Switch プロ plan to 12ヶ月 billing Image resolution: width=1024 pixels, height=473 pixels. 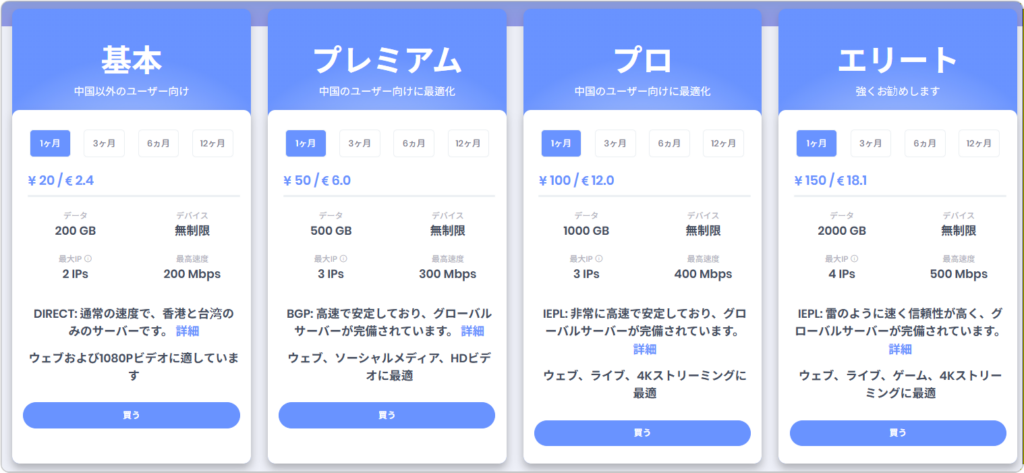pyautogui.click(x=723, y=143)
